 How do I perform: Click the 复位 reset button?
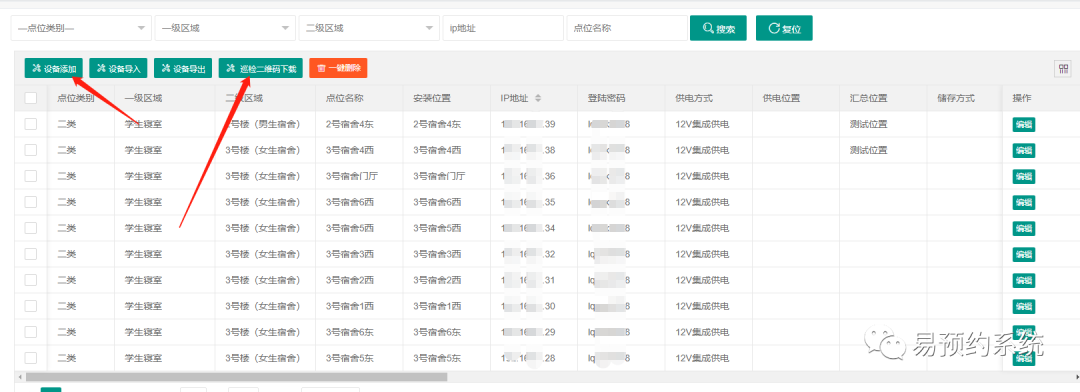(784, 28)
